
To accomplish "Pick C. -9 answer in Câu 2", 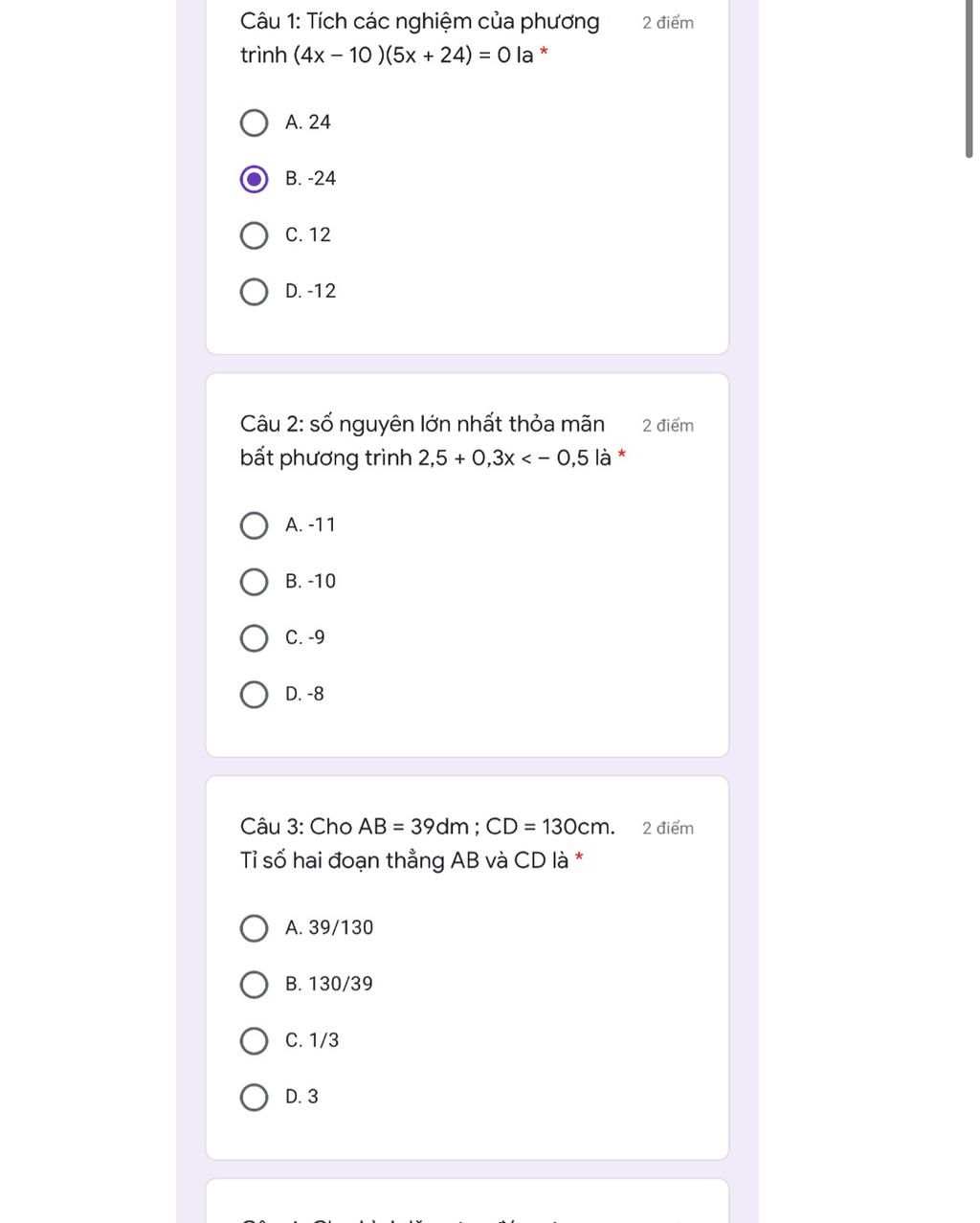I will [x=254, y=638].
